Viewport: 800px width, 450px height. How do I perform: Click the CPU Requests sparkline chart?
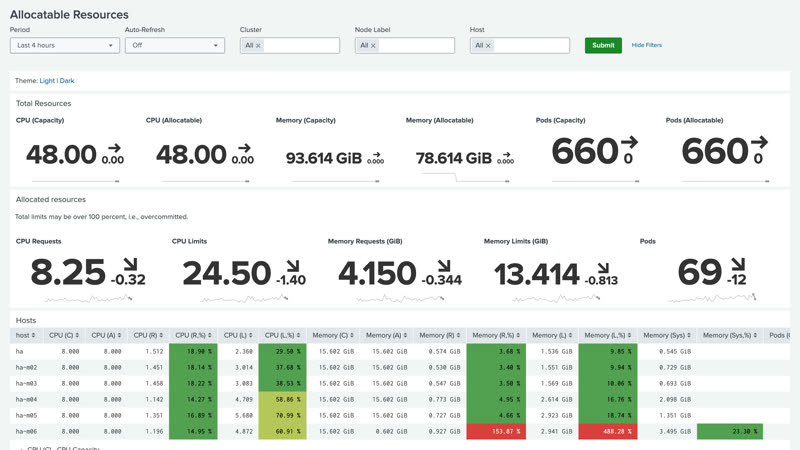click(x=89, y=298)
